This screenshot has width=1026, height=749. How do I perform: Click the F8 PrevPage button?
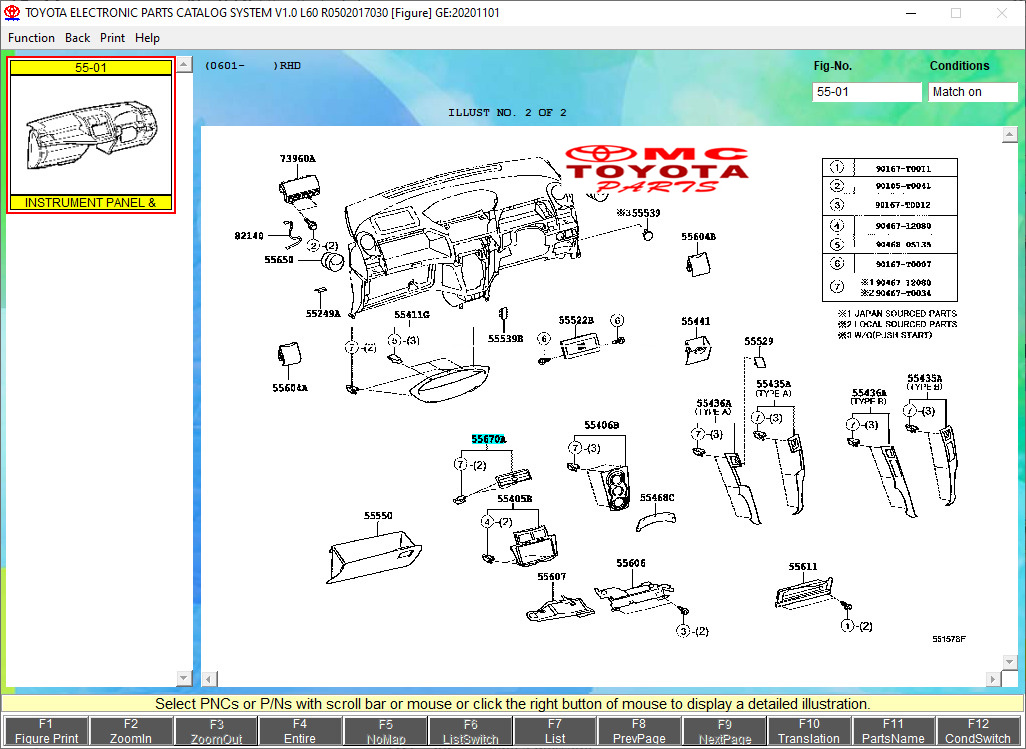[639, 731]
